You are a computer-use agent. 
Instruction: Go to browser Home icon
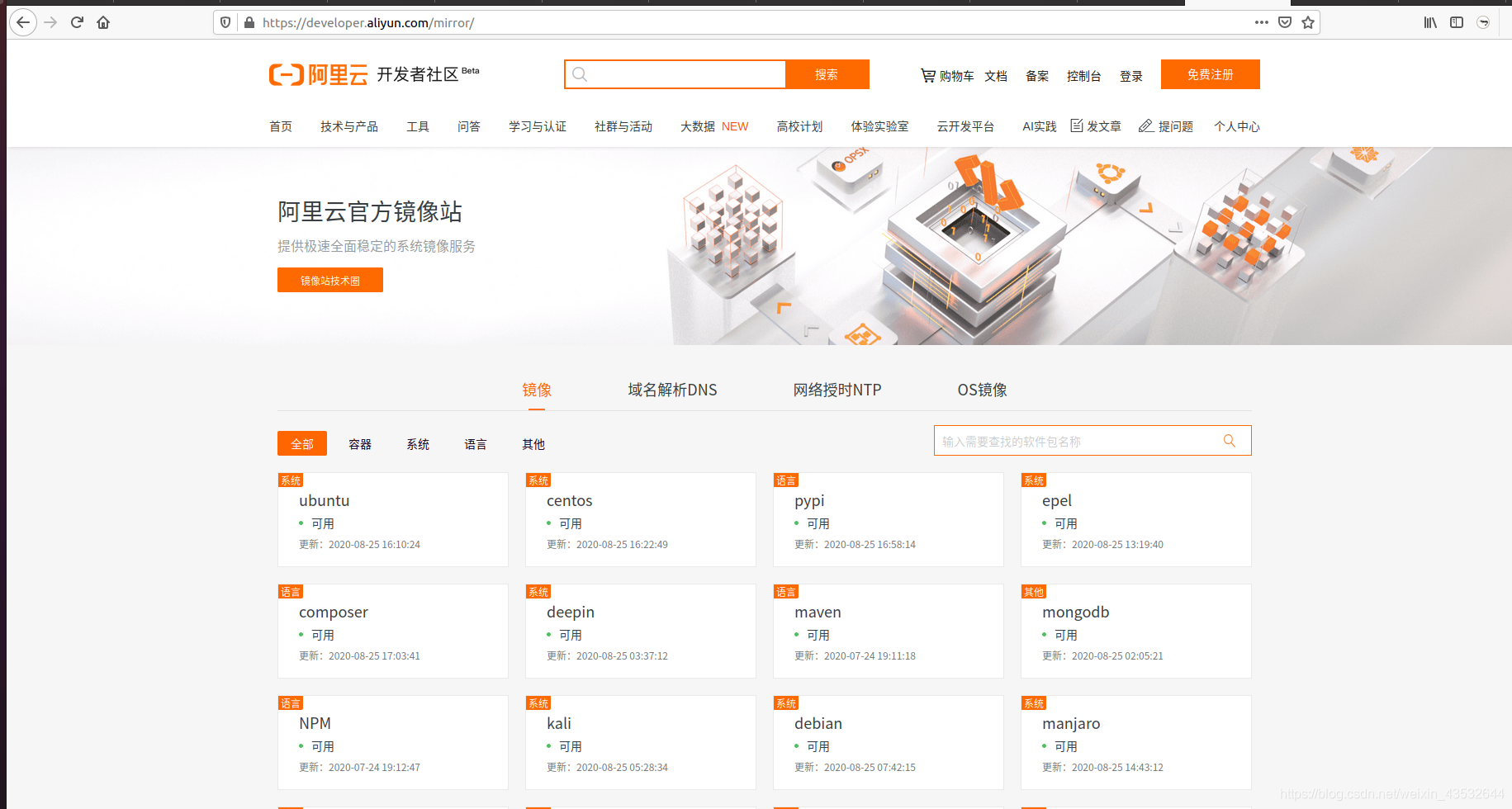pos(103,22)
